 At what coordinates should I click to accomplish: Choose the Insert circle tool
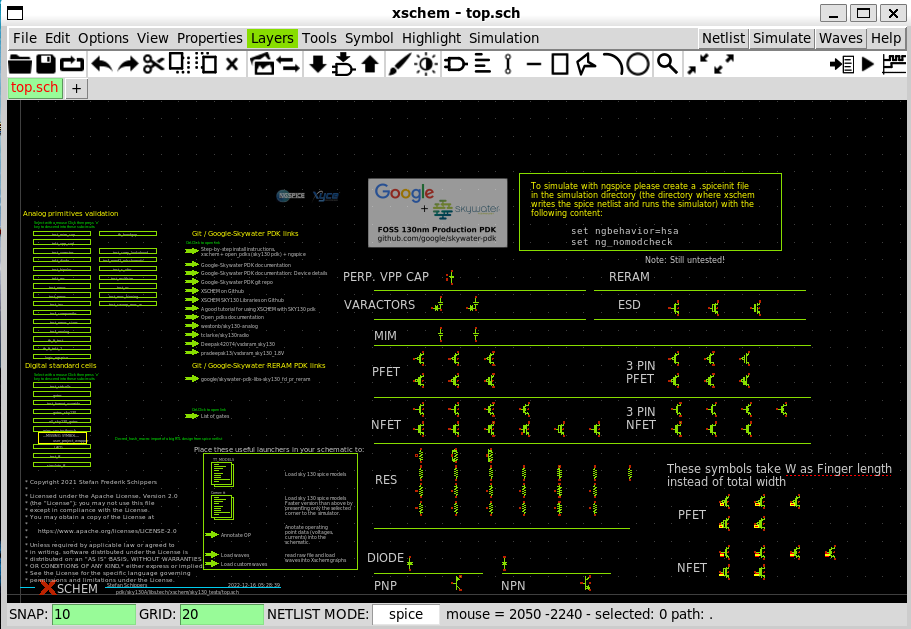[637, 64]
